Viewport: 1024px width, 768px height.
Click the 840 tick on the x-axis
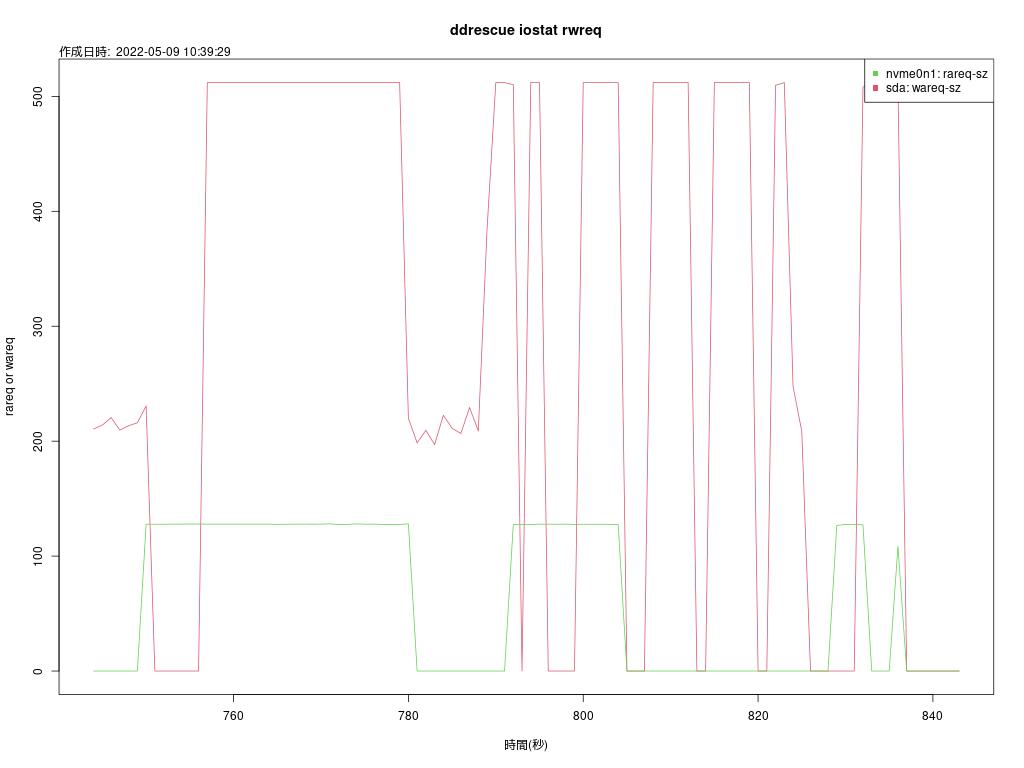pyautogui.click(x=933, y=715)
